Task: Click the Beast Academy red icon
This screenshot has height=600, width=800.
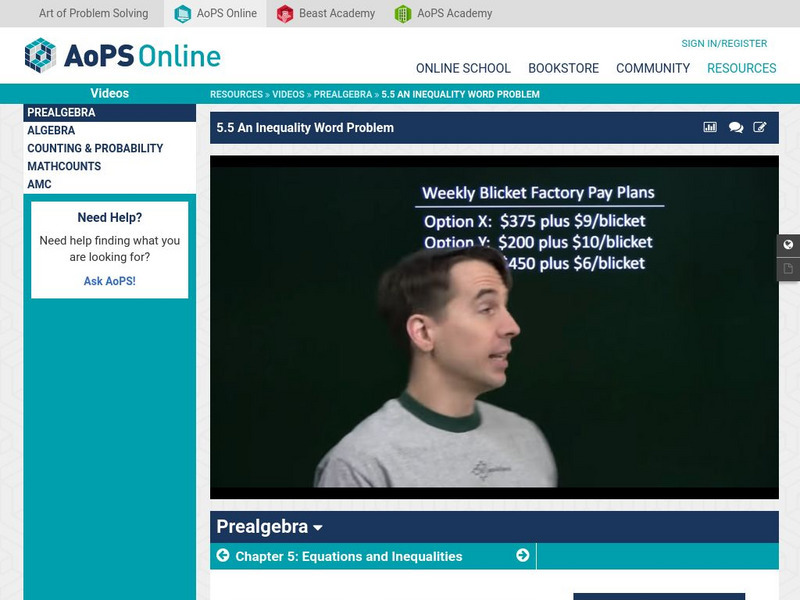Action: click(x=285, y=14)
